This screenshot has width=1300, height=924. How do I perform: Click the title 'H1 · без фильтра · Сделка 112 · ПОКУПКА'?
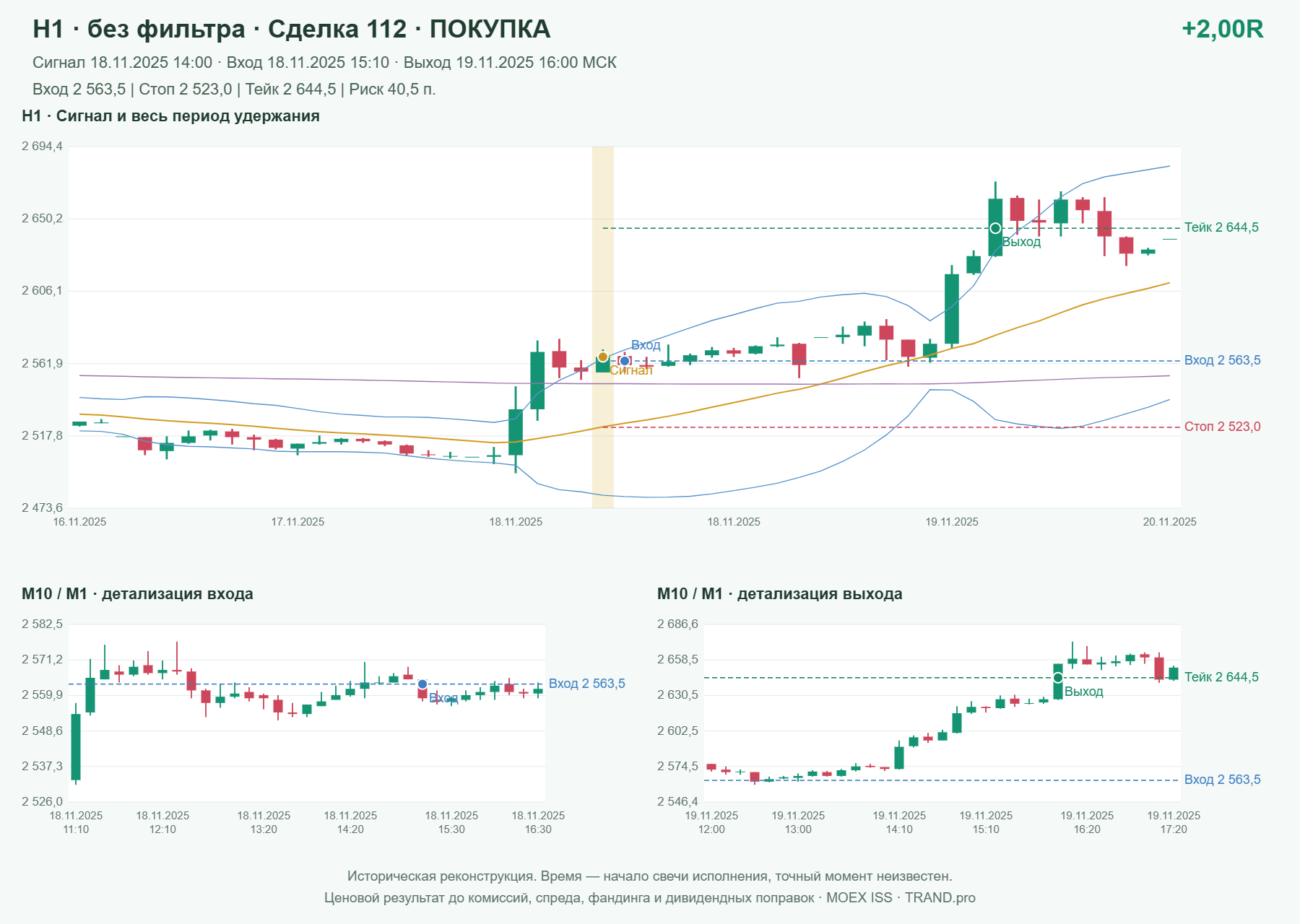pos(292,29)
